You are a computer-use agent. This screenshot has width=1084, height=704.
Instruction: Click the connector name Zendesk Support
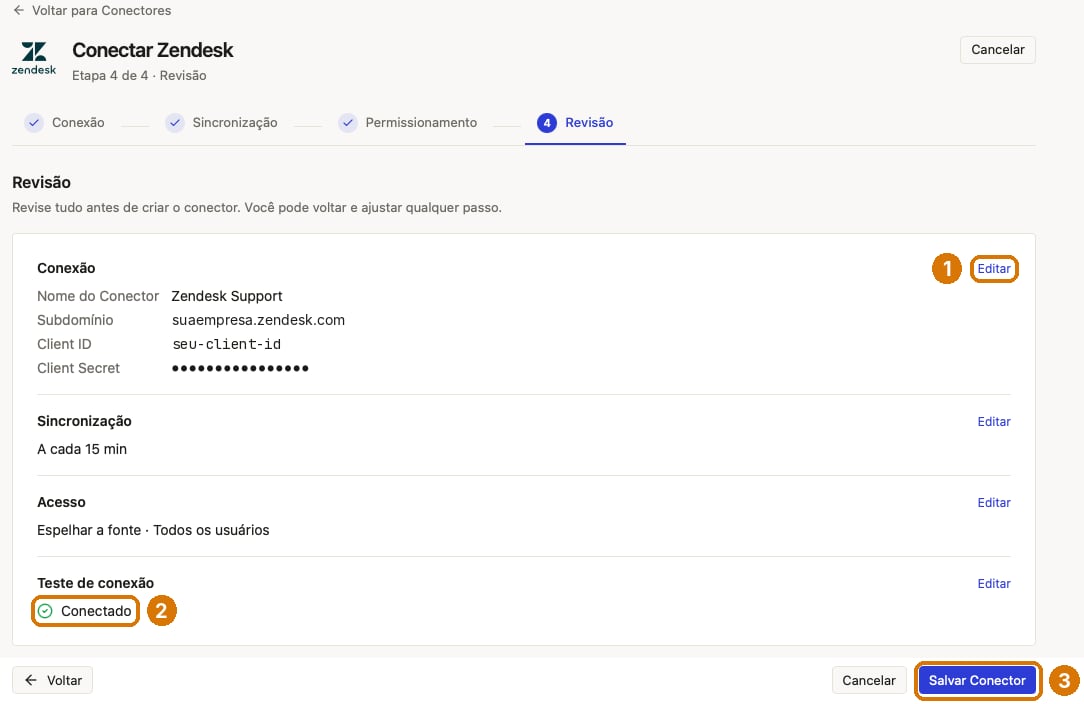(x=227, y=296)
